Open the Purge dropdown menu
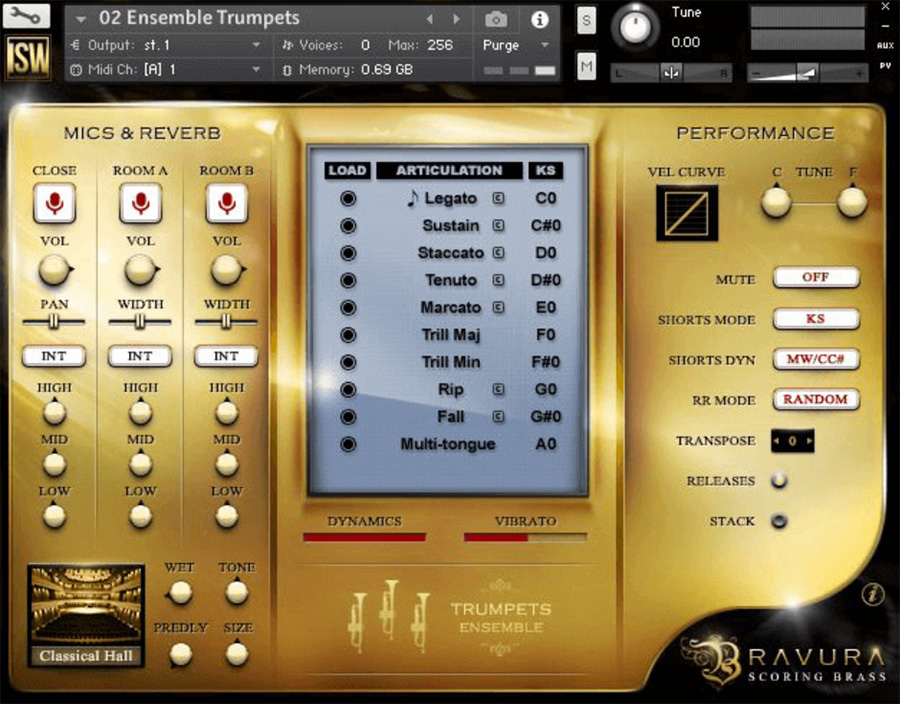The height and width of the screenshot is (704, 900). pos(545,45)
